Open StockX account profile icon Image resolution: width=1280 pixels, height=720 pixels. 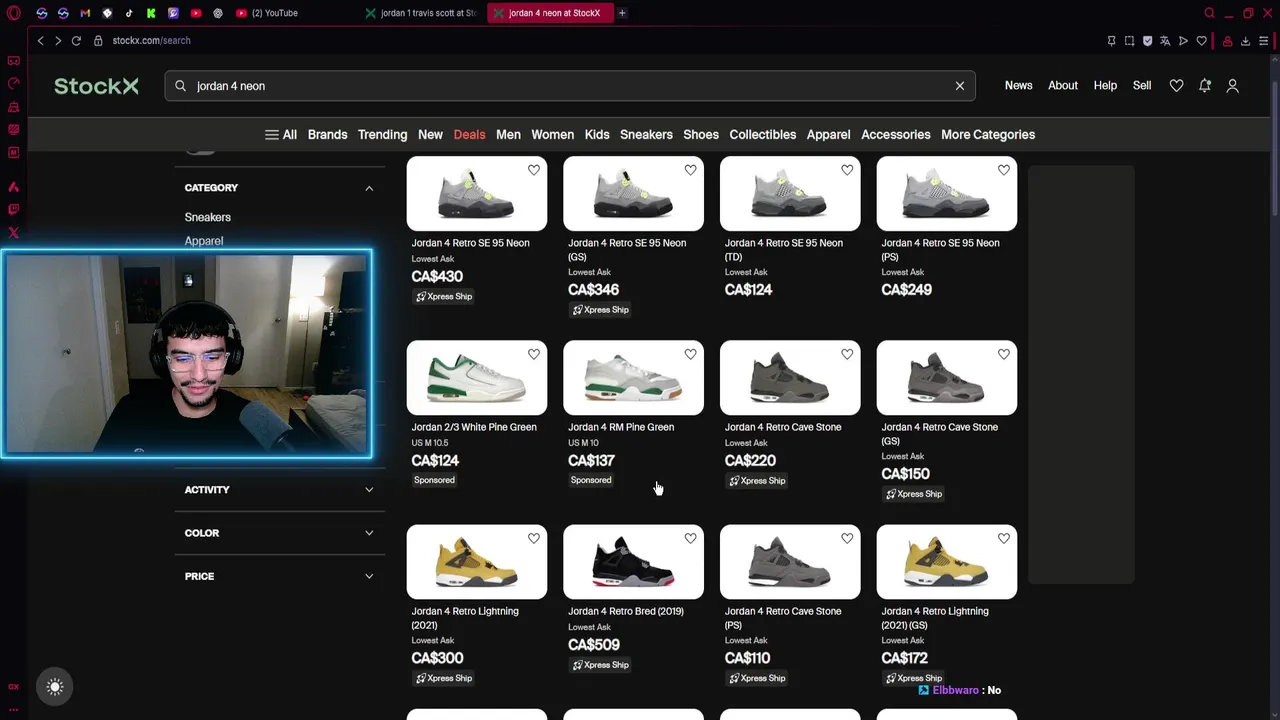1233,86
